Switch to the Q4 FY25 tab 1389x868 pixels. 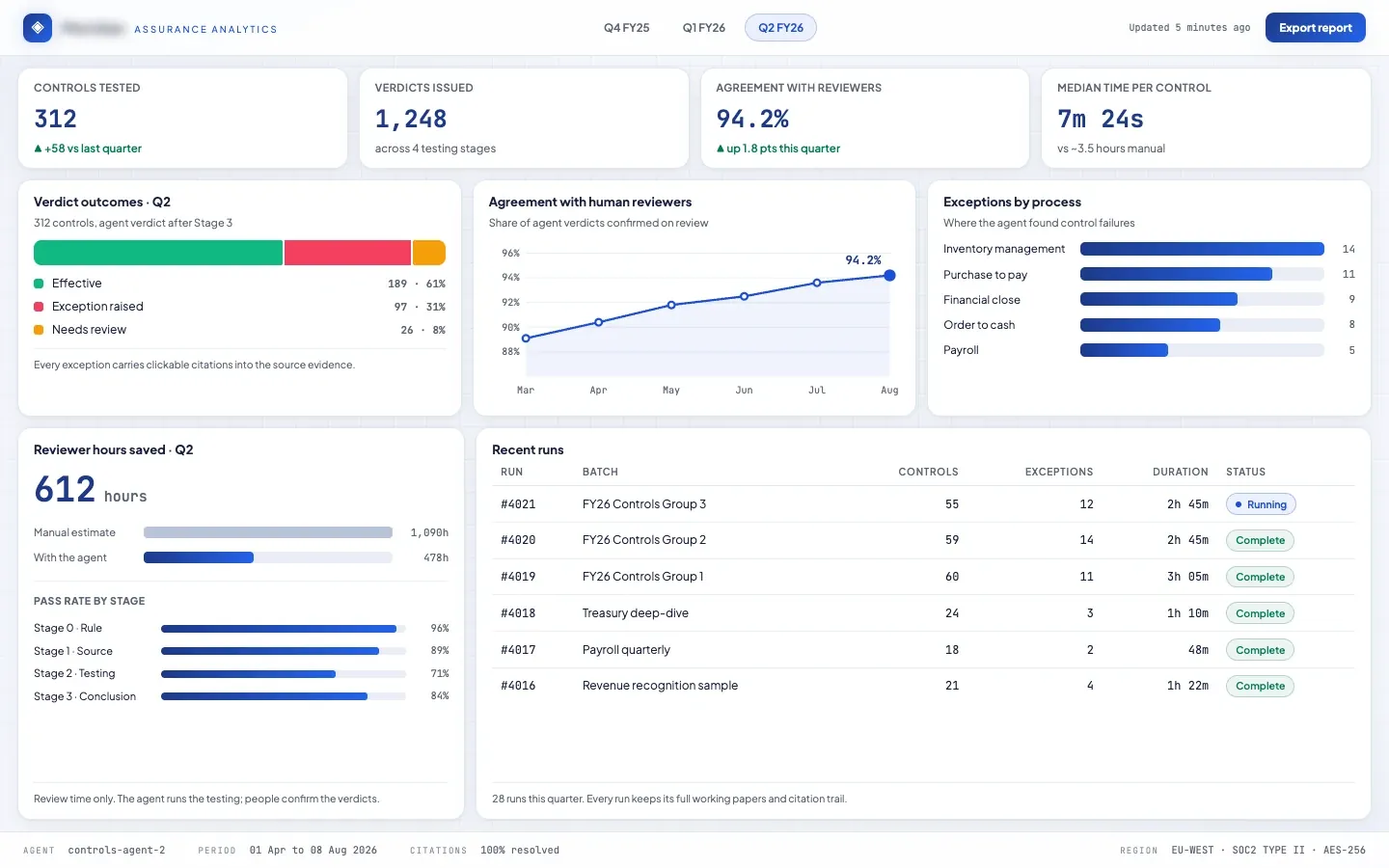(627, 28)
